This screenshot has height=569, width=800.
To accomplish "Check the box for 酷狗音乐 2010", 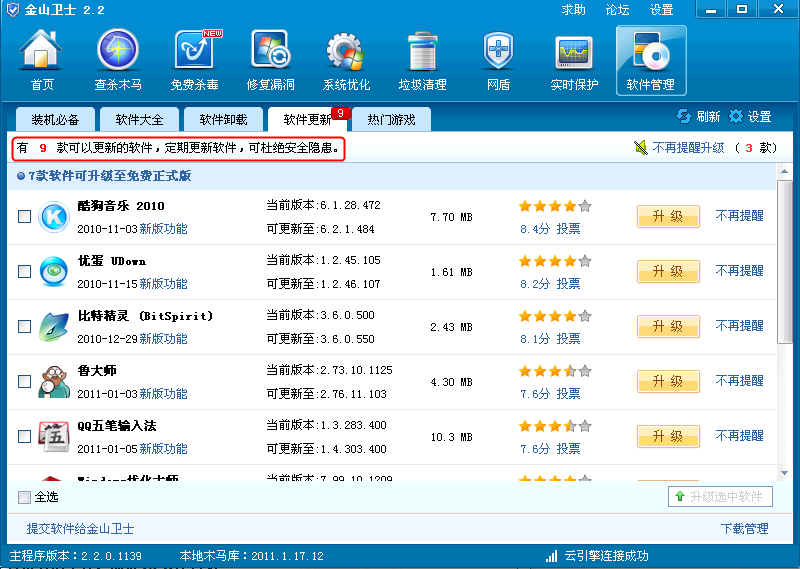I will click(25, 217).
